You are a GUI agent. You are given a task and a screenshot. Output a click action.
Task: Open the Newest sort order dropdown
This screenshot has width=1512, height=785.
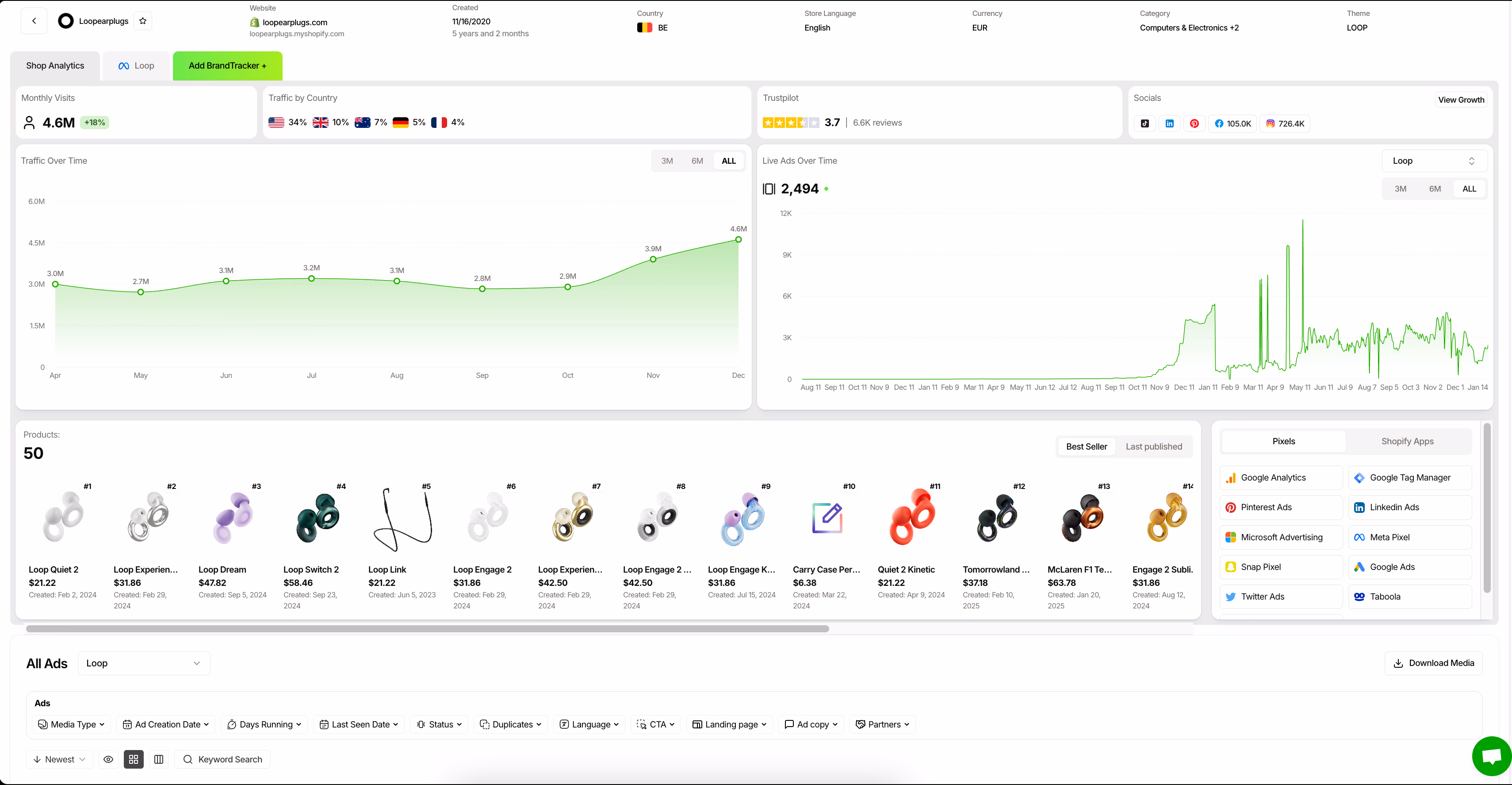tap(59, 759)
